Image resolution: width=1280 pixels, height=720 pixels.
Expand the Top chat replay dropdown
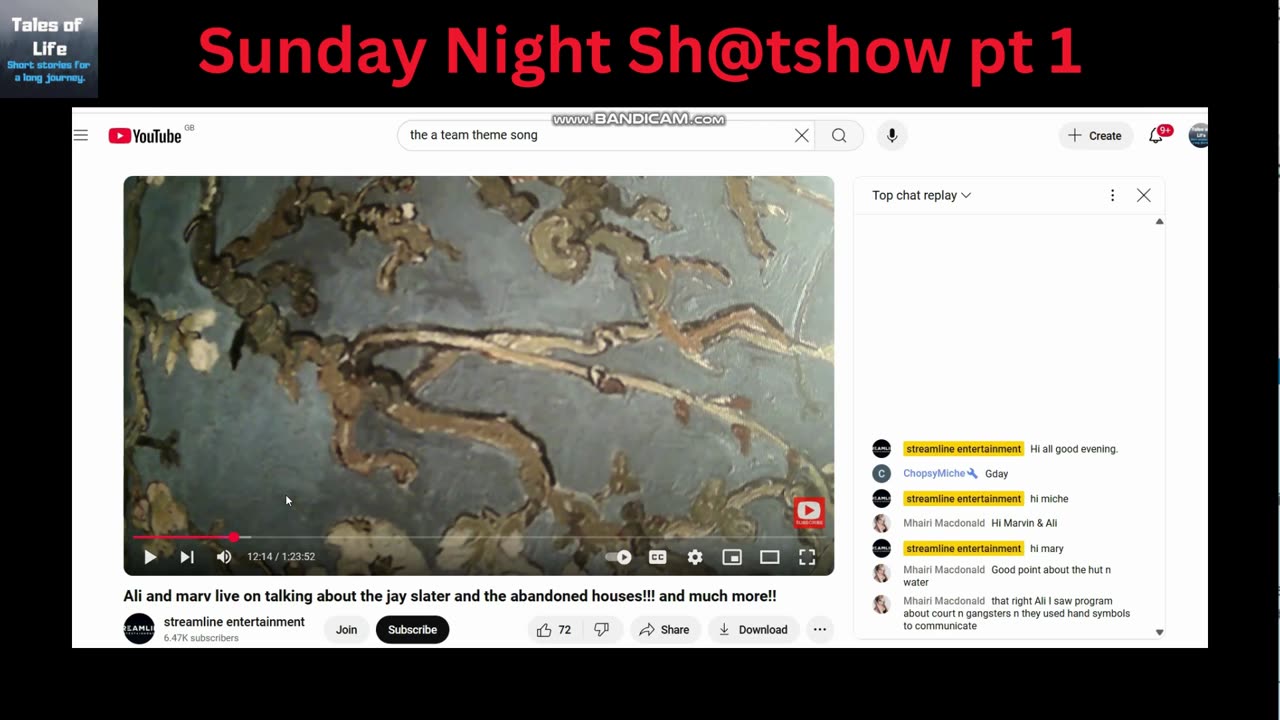[x=921, y=195]
